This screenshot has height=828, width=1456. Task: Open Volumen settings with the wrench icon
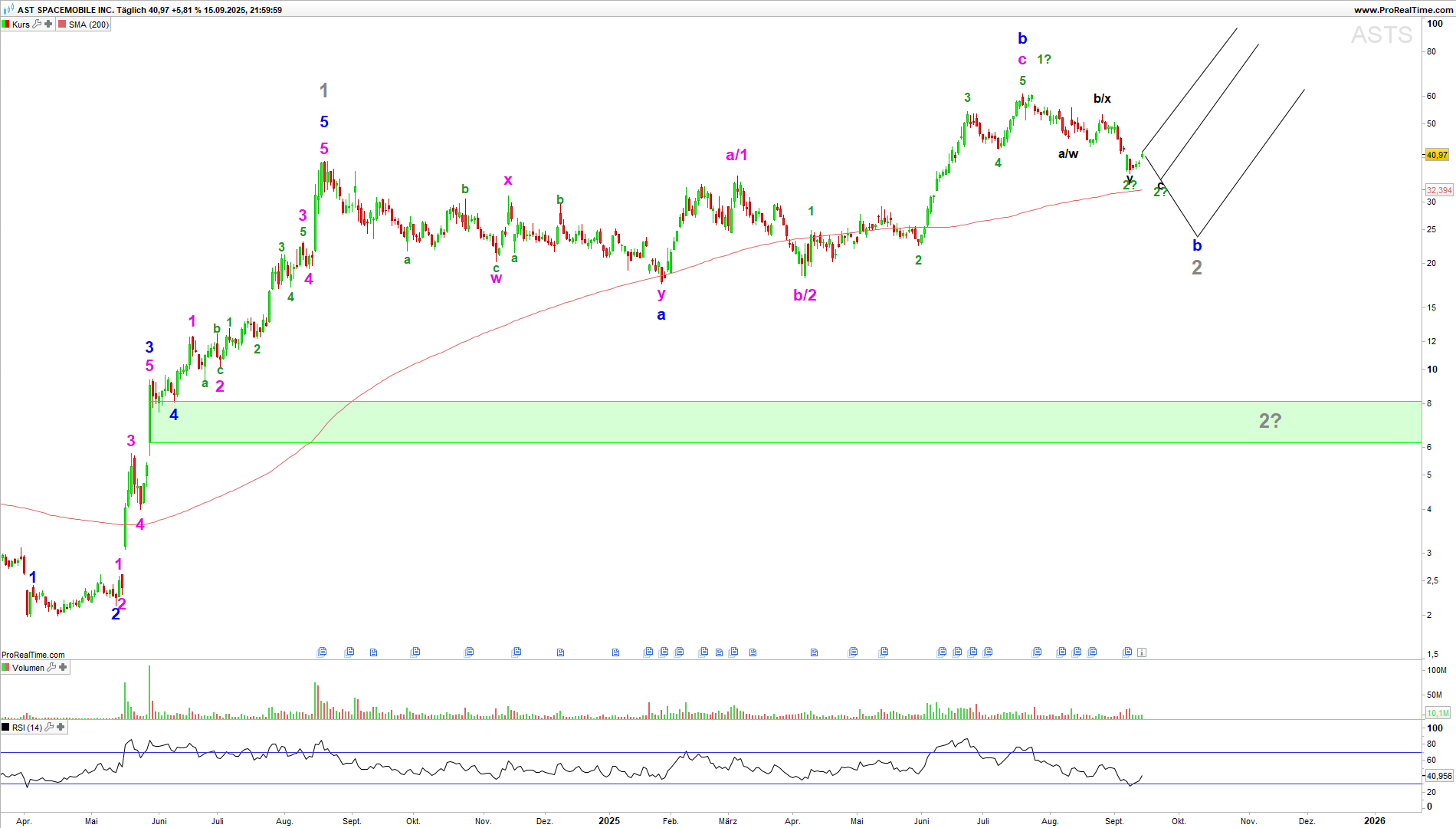pyautogui.click(x=51, y=668)
